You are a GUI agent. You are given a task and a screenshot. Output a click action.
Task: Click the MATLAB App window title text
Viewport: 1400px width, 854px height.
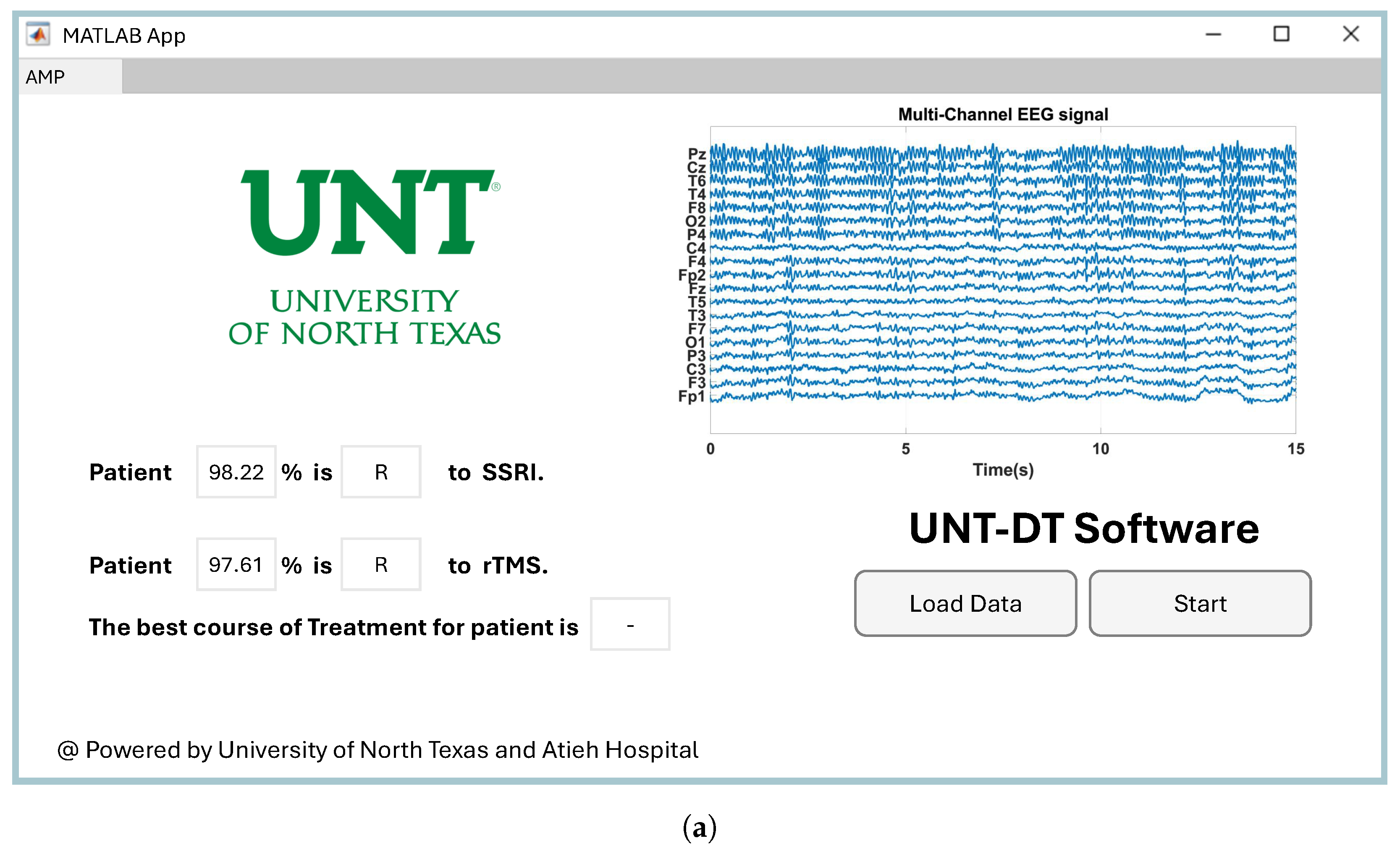click(x=124, y=36)
